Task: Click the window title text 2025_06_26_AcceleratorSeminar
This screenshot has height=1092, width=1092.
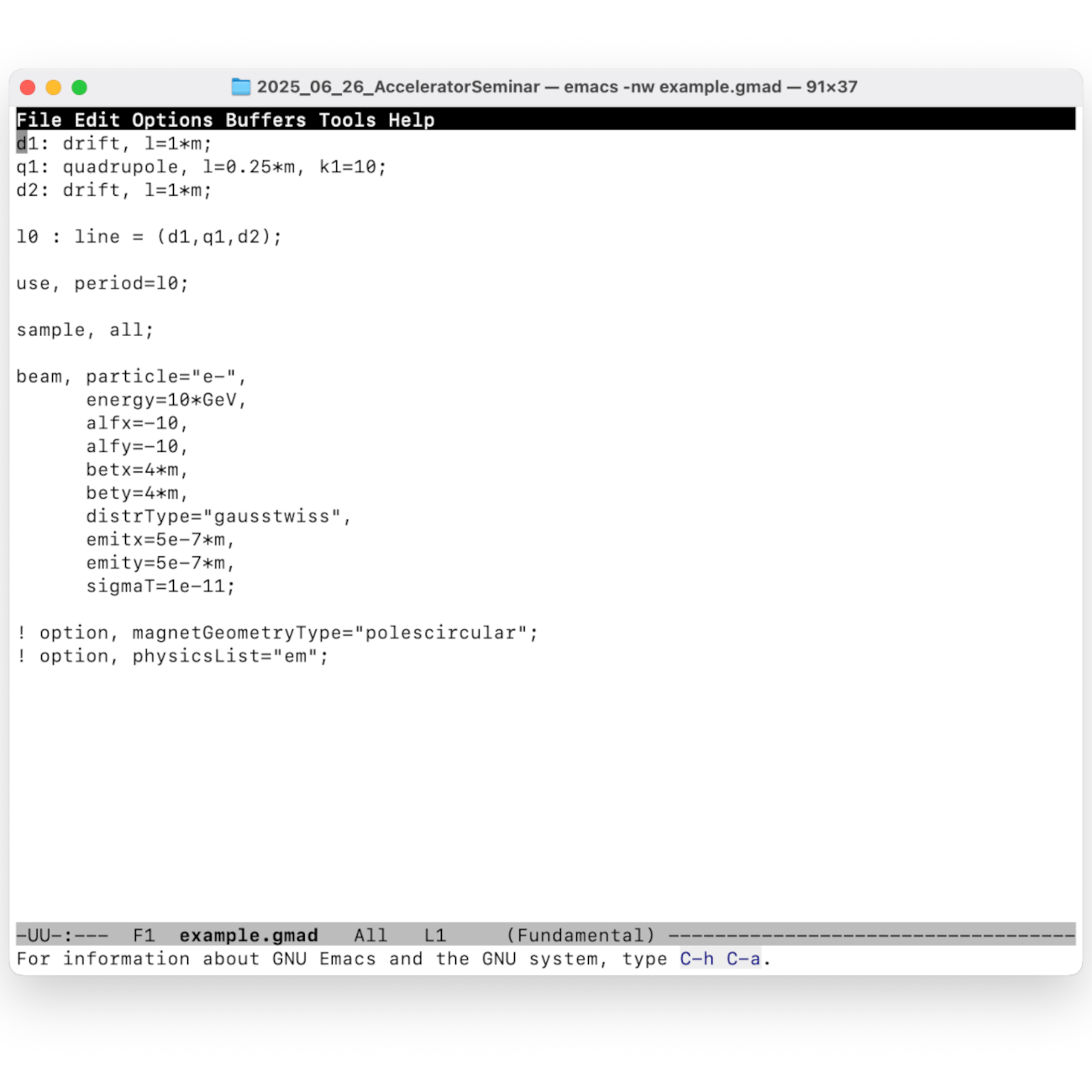Action: point(398,87)
